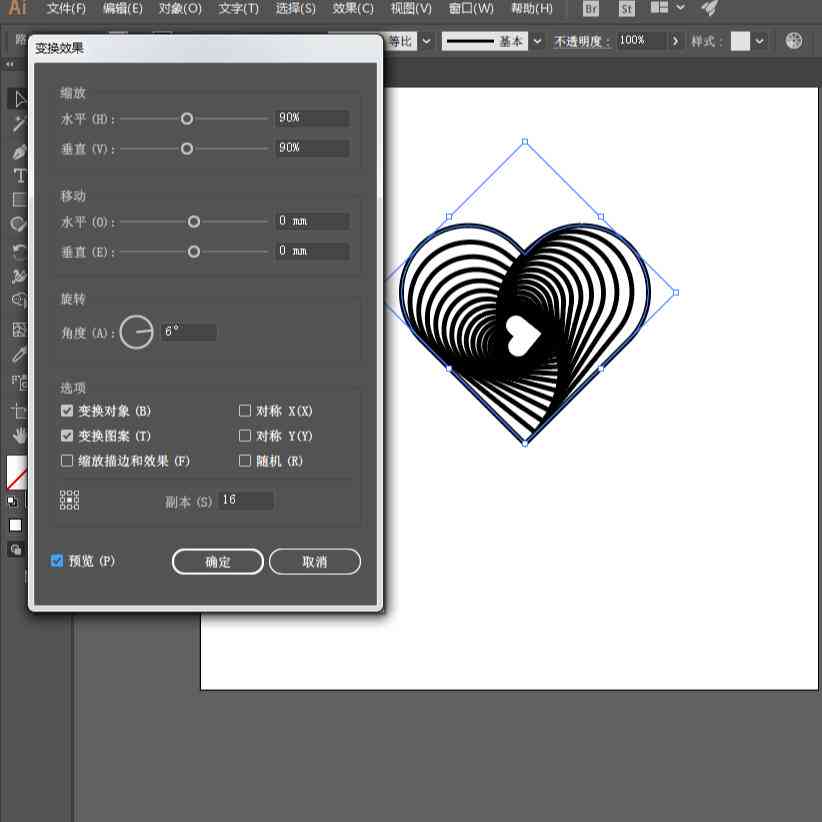The height and width of the screenshot is (822, 822).
Task: Click the white color mode swatch in toolbar
Action: (x=15, y=525)
